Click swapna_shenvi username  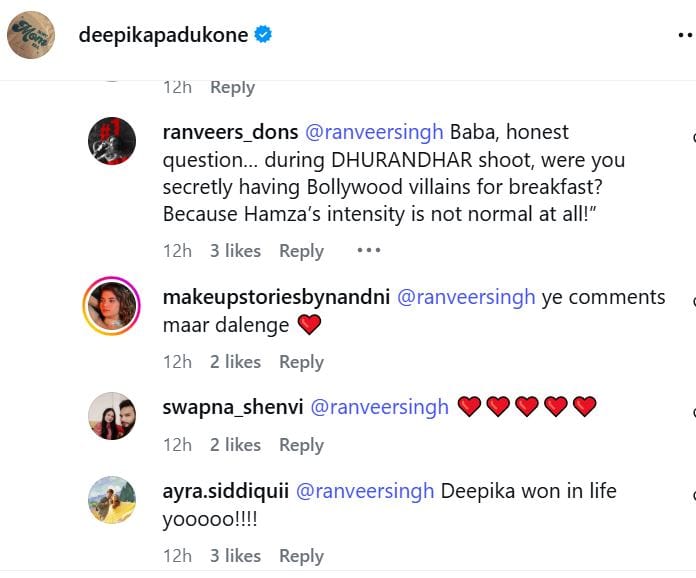coord(233,407)
